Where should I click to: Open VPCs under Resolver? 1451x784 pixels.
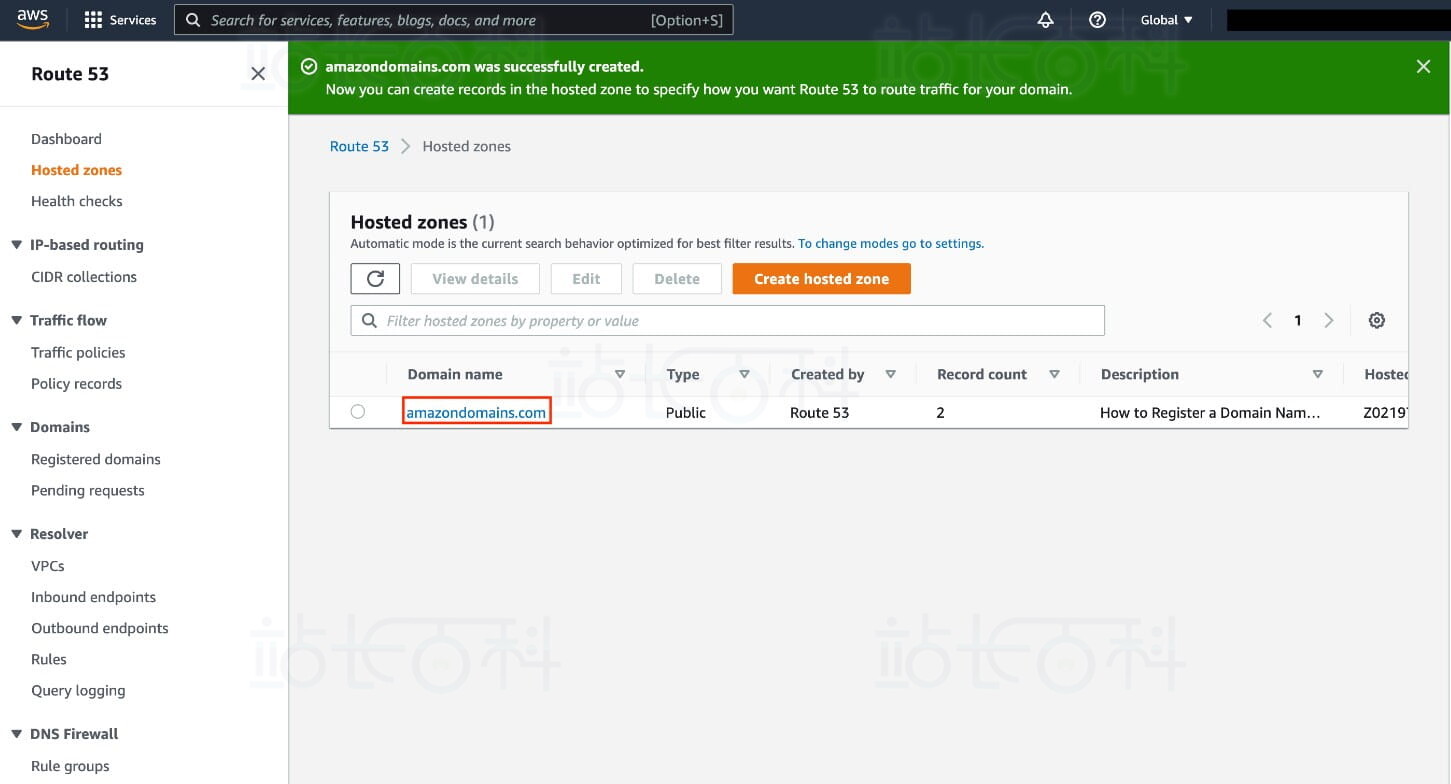coord(48,566)
